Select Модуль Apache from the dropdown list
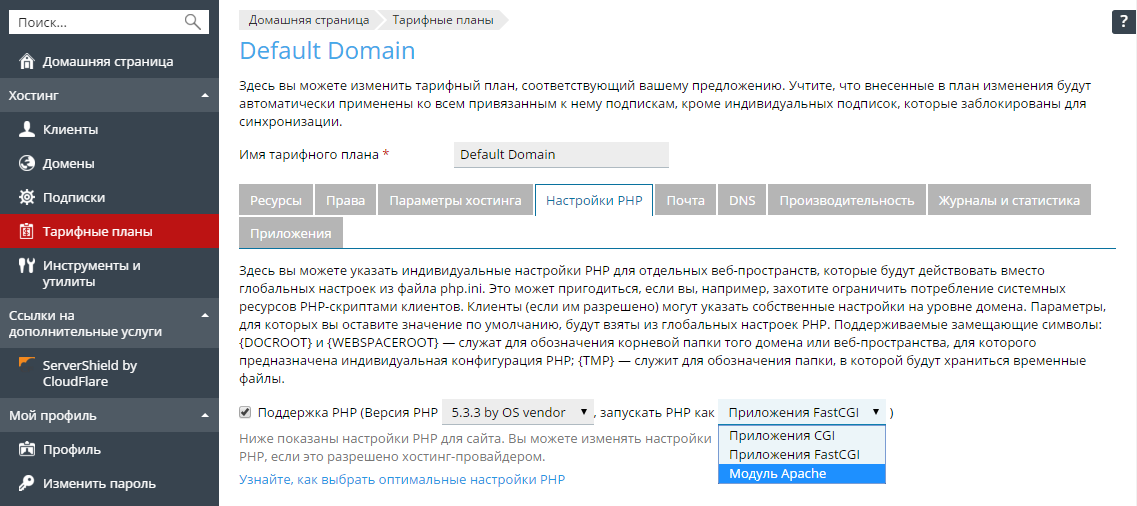The height and width of the screenshot is (506, 1137). click(x=802, y=473)
